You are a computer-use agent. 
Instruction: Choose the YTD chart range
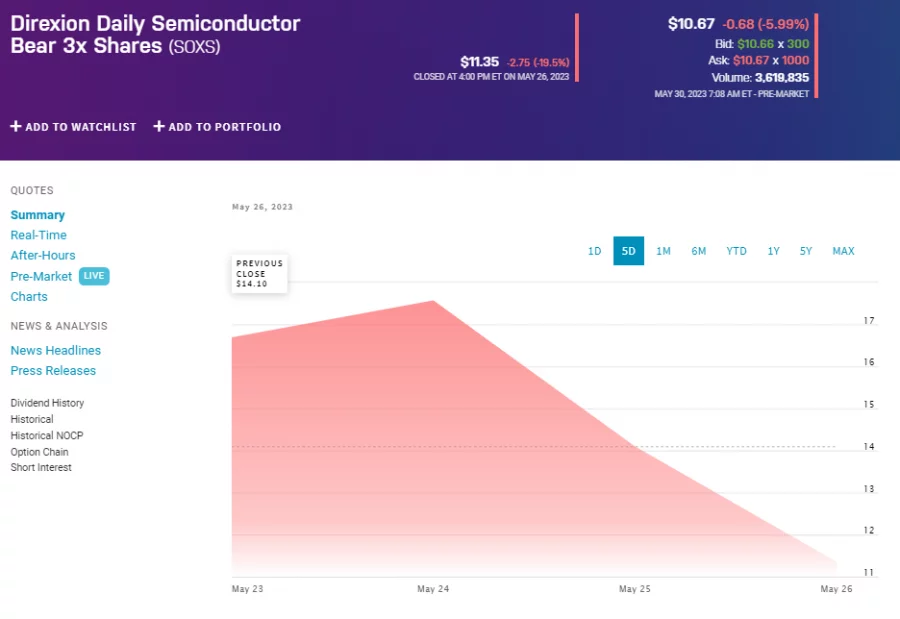736,251
